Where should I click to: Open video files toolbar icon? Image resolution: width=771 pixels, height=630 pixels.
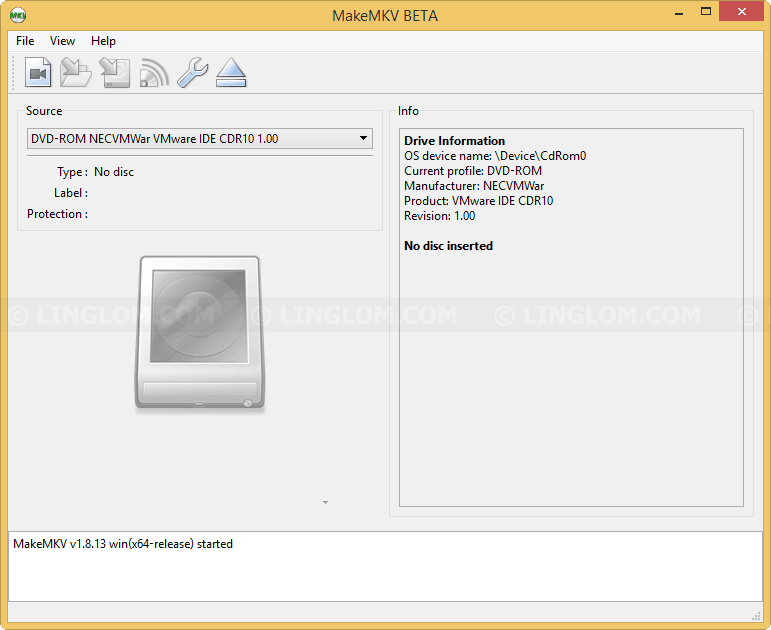point(38,72)
